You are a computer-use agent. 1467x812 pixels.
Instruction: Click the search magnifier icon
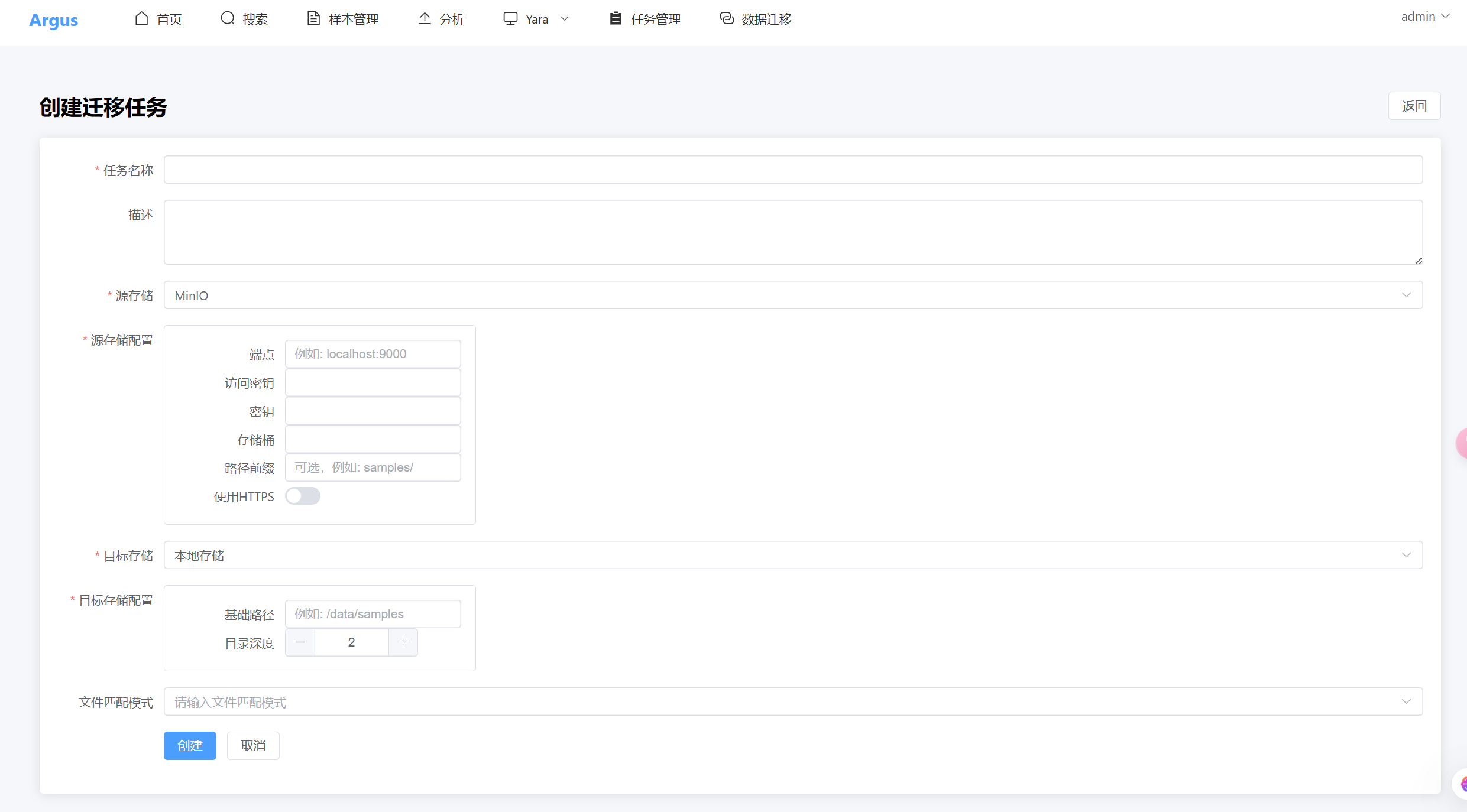pos(228,18)
